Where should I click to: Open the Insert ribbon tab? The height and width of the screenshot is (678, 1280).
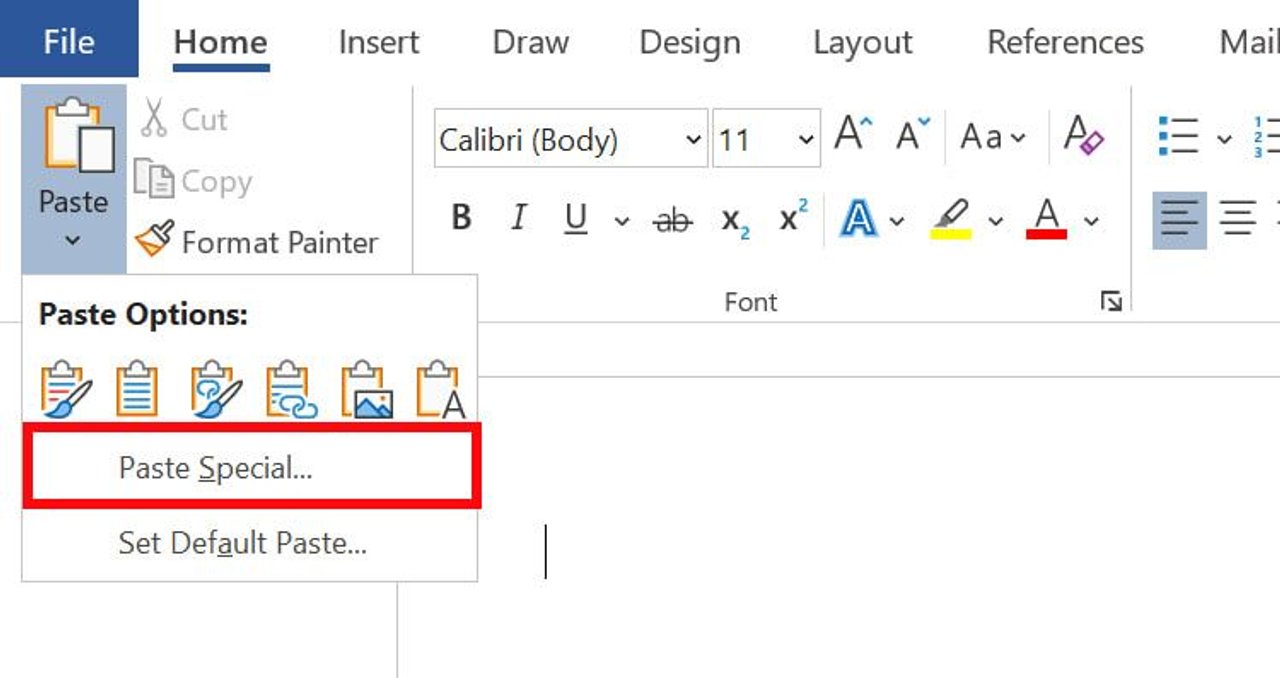point(379,42)
